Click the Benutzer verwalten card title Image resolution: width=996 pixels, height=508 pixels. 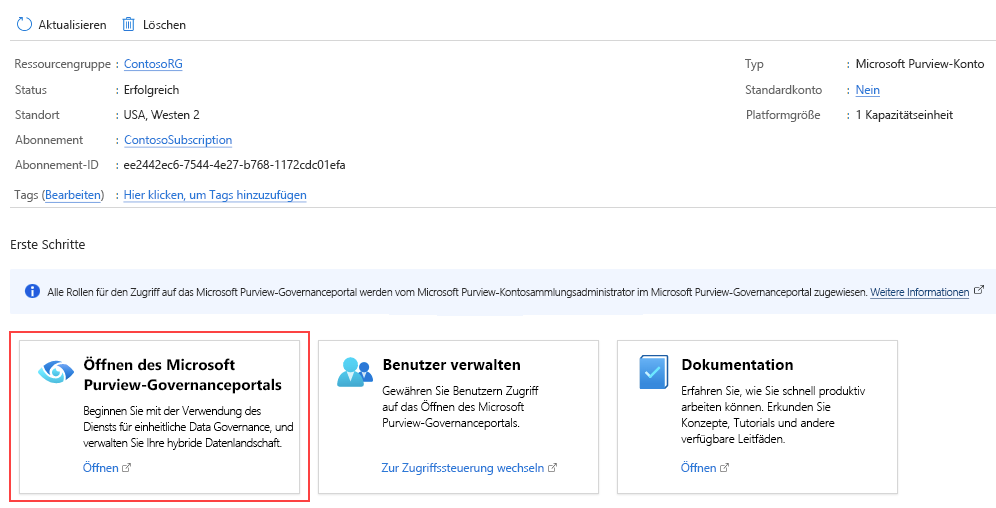(x=452, y=364)
